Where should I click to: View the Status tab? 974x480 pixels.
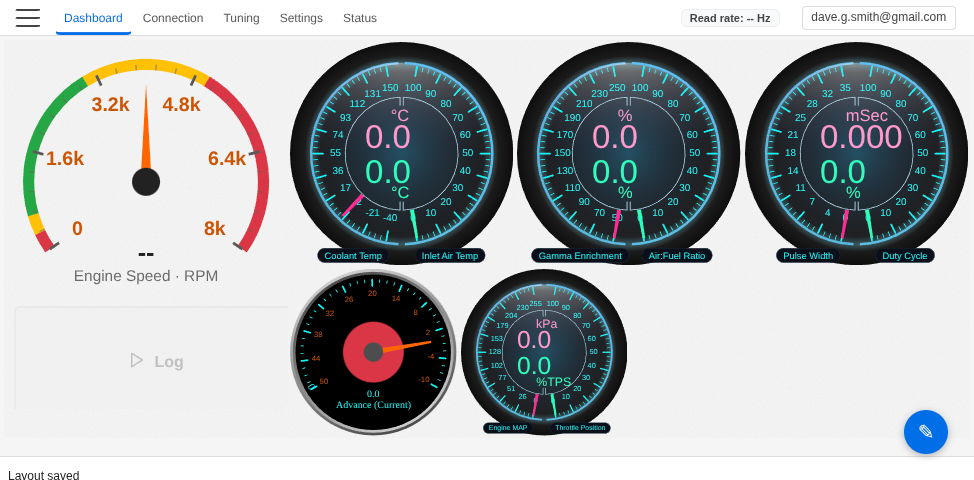pos(360,18)
